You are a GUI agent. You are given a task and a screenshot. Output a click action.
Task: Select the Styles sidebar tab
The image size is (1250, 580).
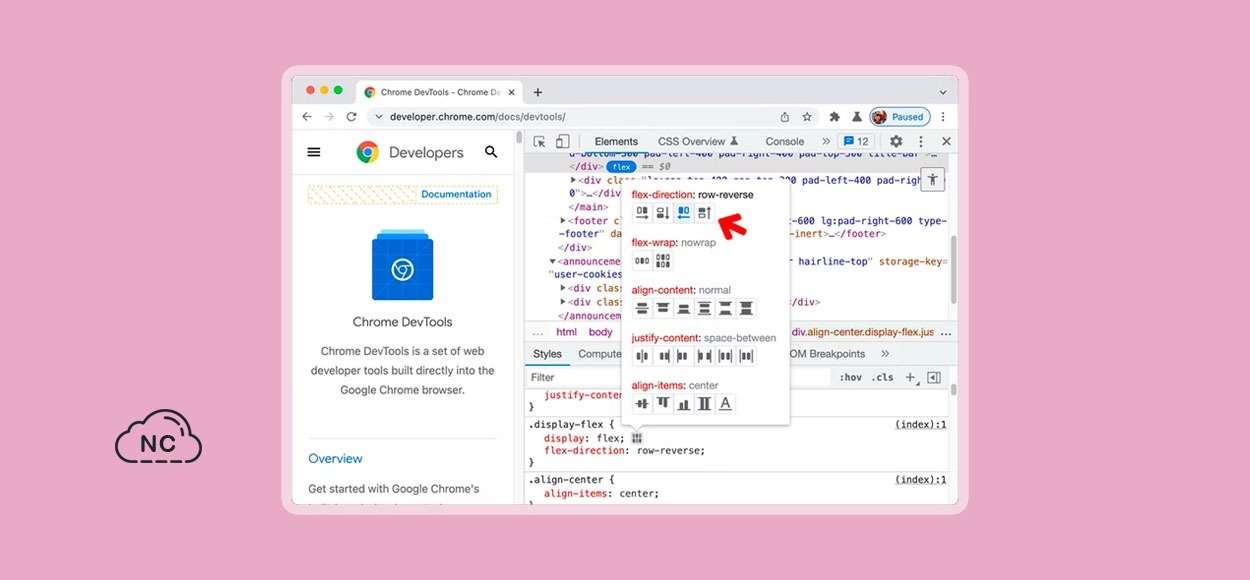(547, 354)
